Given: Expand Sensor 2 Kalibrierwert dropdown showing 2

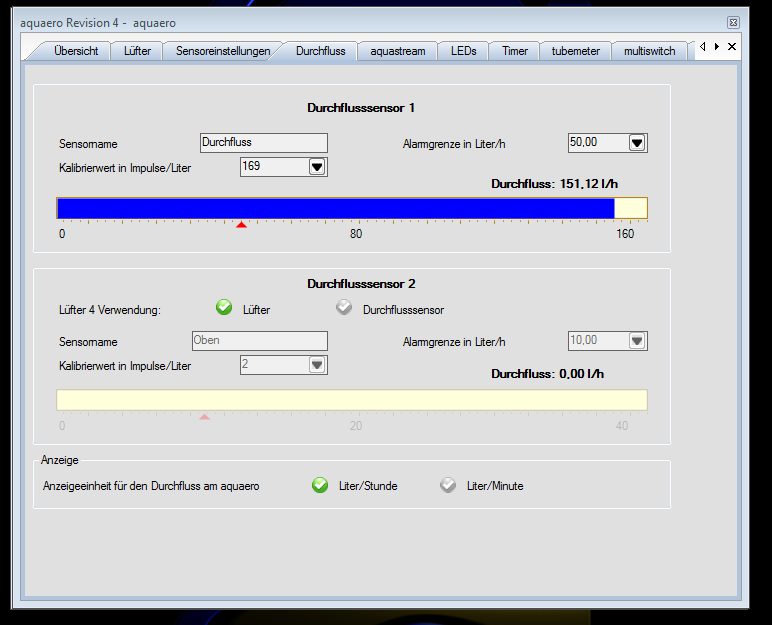Looking at the screenshot, I should coord(317,365).
